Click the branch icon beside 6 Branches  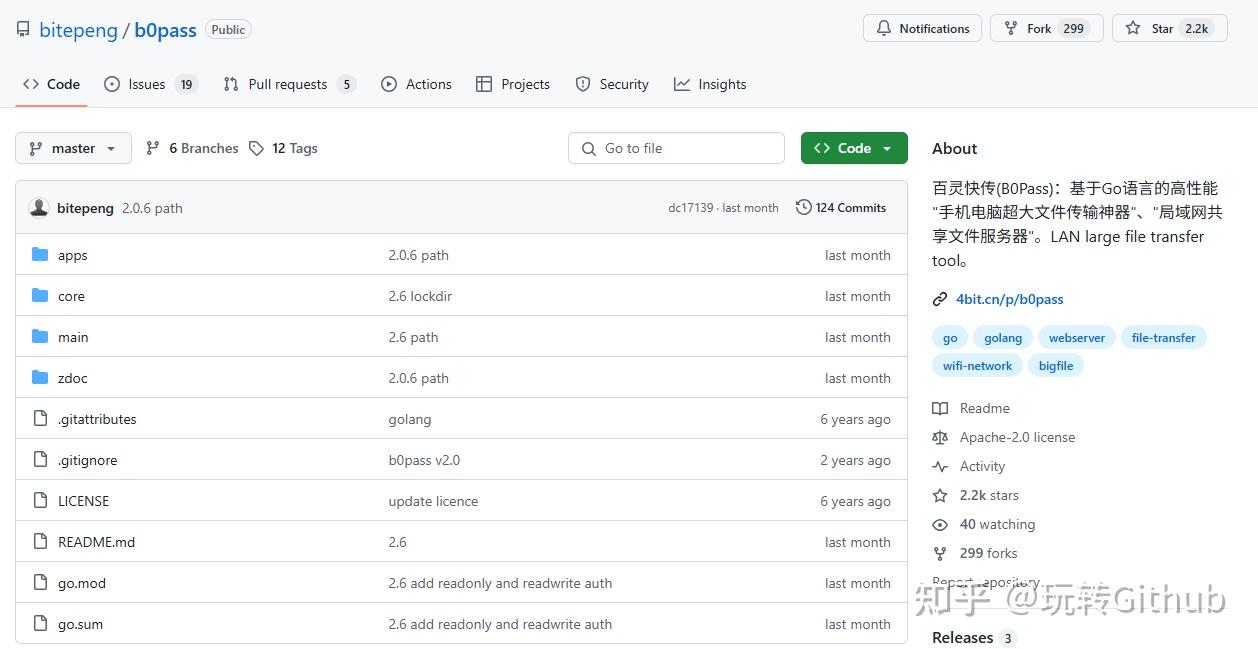point(153,148)
